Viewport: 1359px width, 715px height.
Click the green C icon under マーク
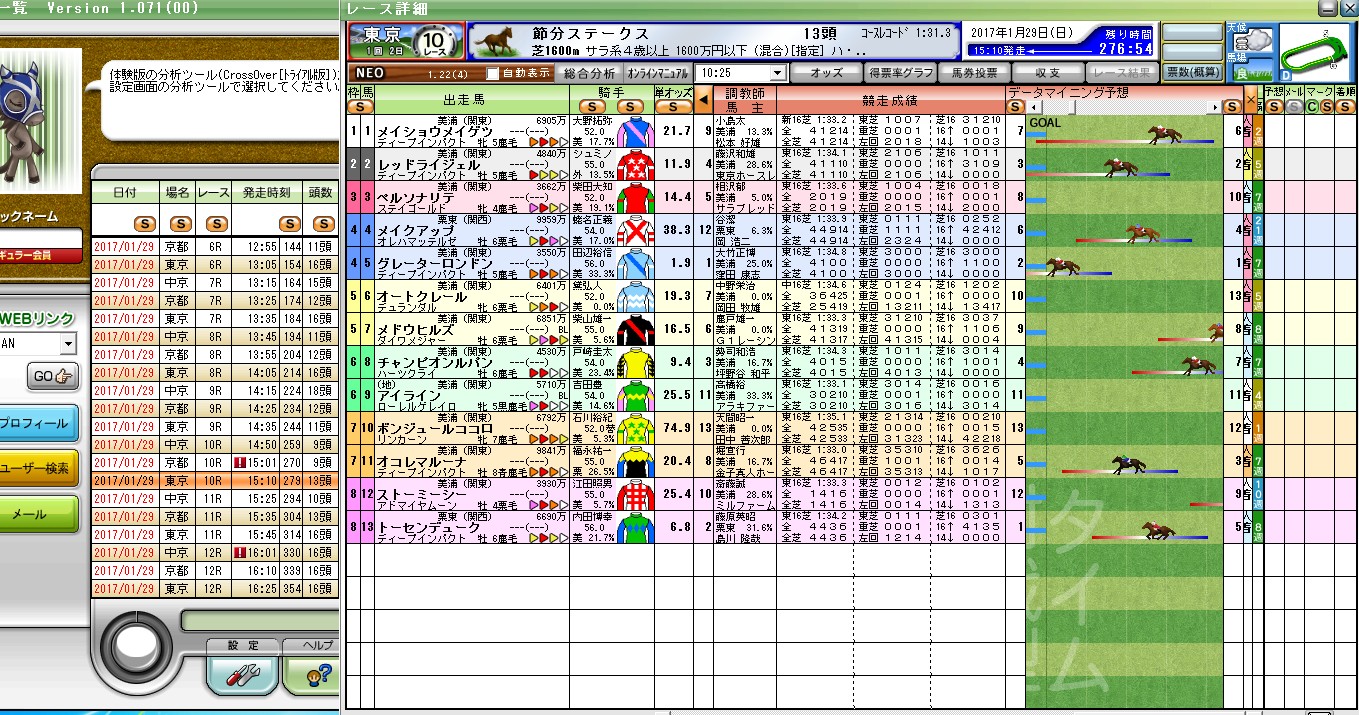1312,107
